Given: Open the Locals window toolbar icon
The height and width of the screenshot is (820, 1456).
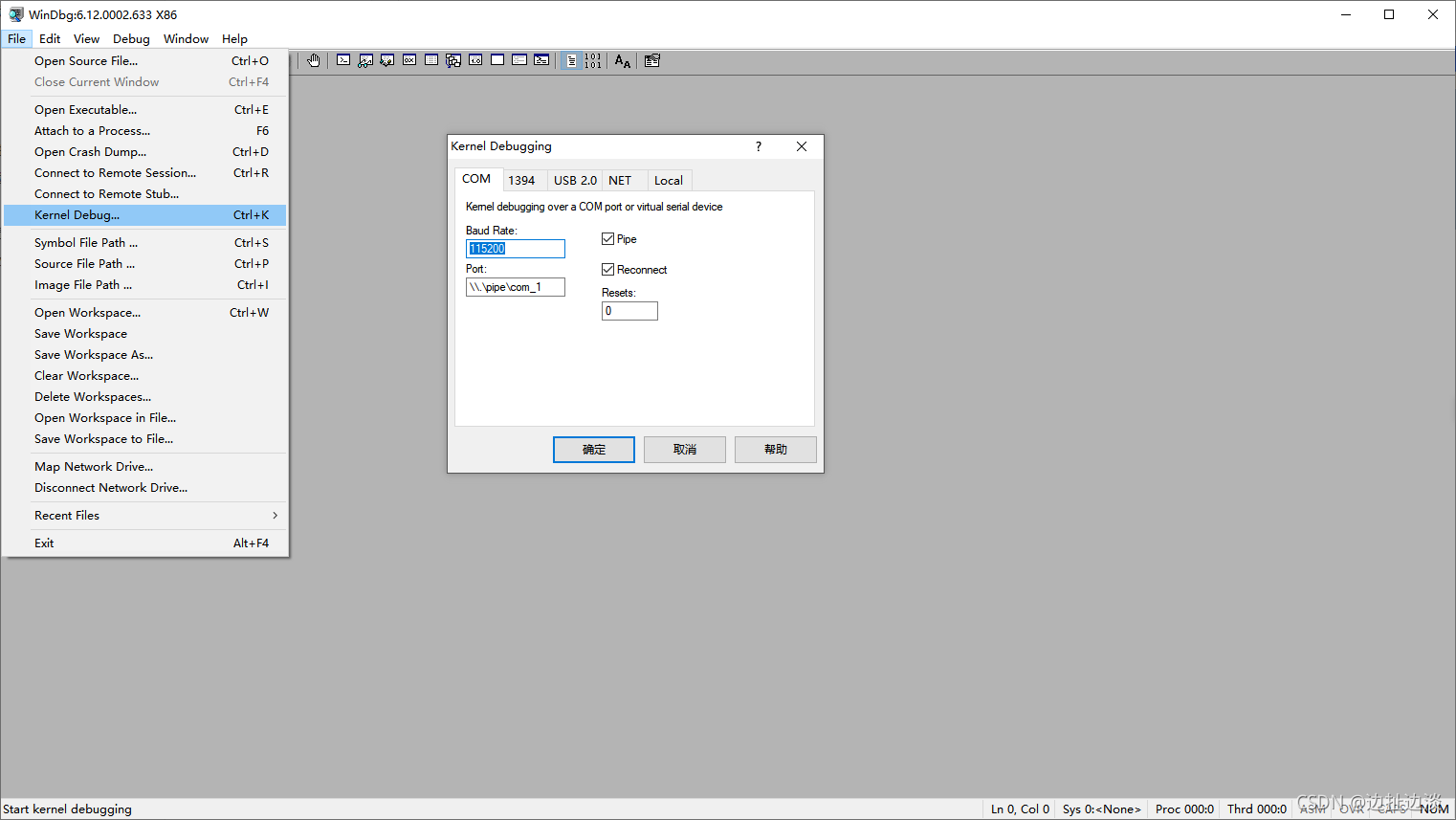Looking at the screenshot, I should pyautogui.click(x=387, y=60).
